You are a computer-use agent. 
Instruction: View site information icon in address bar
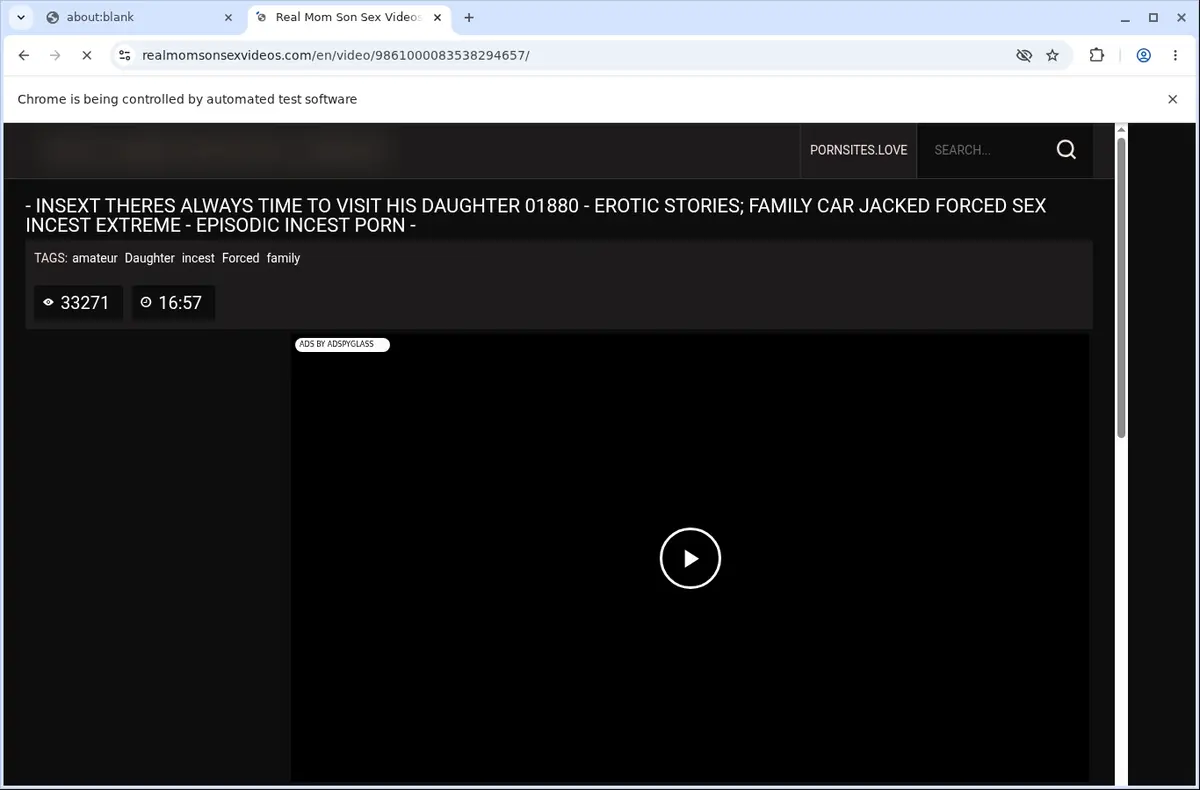125,55
